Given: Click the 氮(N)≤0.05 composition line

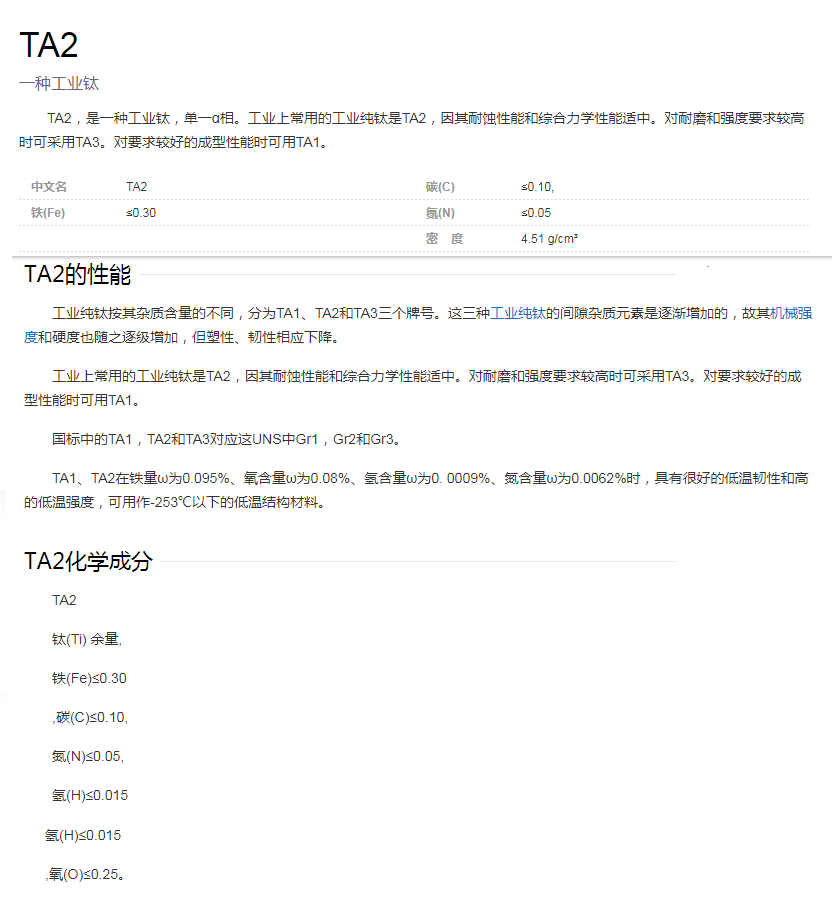Looking at the screenshot, I should [x=88, y=756].
